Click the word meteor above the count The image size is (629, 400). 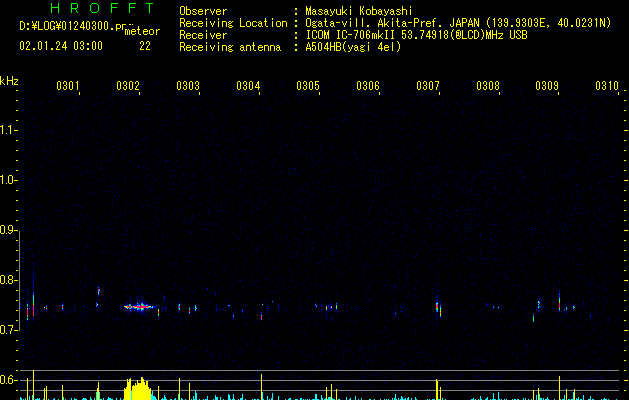142,31
